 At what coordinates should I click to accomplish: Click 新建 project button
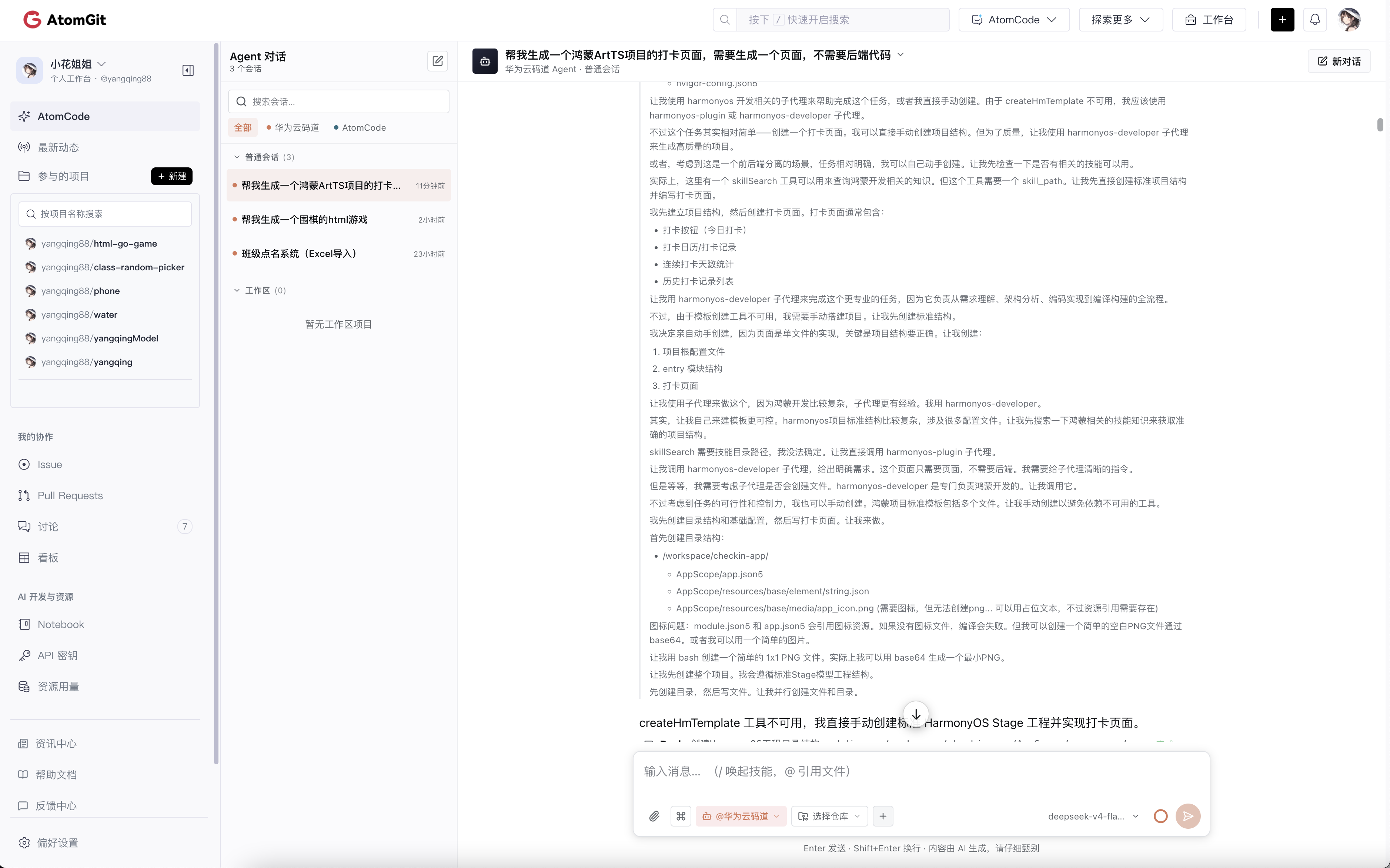(171, 176)
